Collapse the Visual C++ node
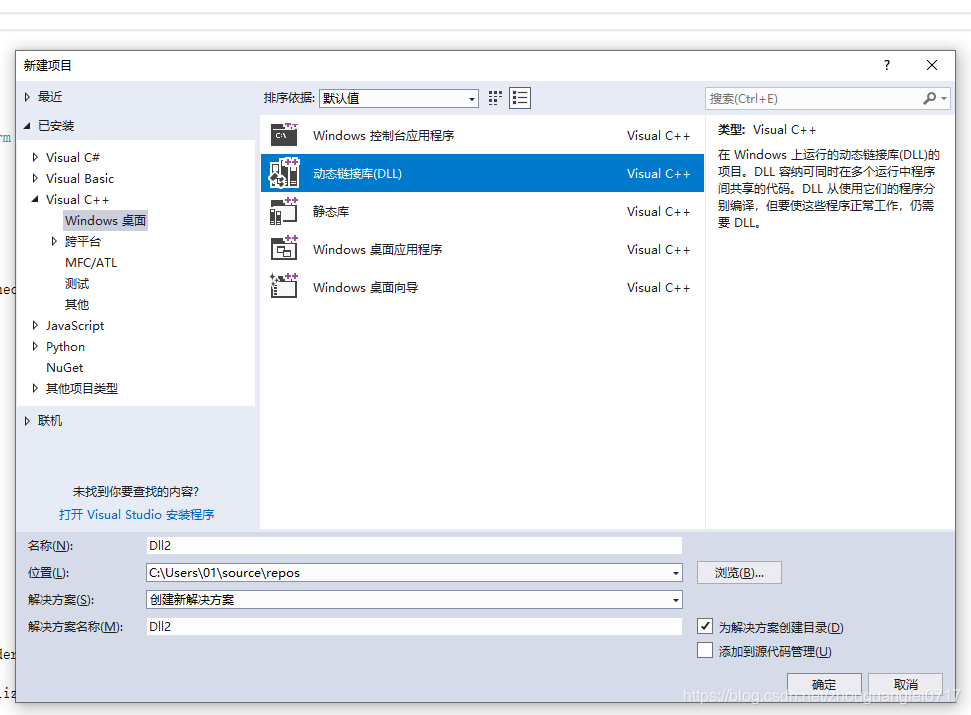Viewport: 971px width, 715px height. [35, 199]
